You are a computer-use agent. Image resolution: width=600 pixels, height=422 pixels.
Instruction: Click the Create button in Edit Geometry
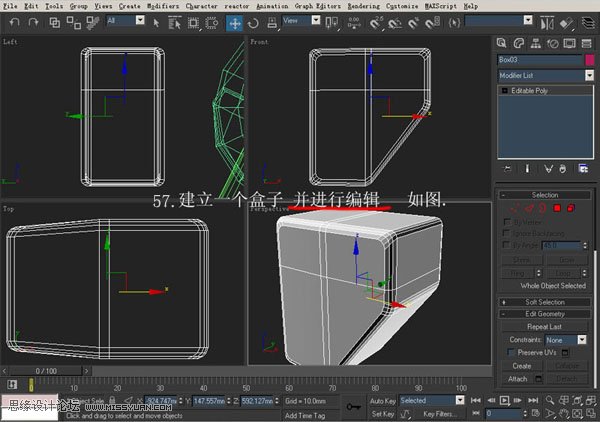(x=522, y=366)
